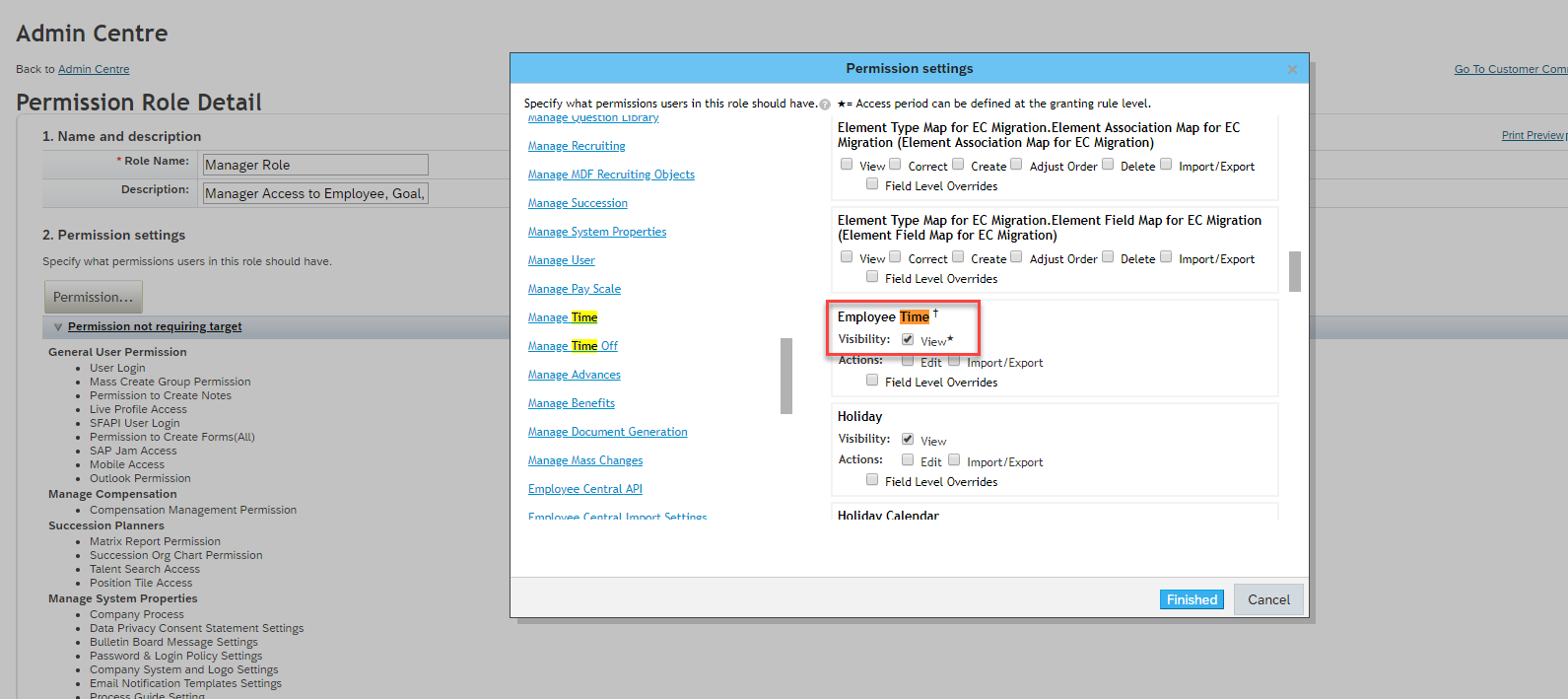
Task: Click the Finished button
Action: pyautogui.click(x=1192, y=599)
